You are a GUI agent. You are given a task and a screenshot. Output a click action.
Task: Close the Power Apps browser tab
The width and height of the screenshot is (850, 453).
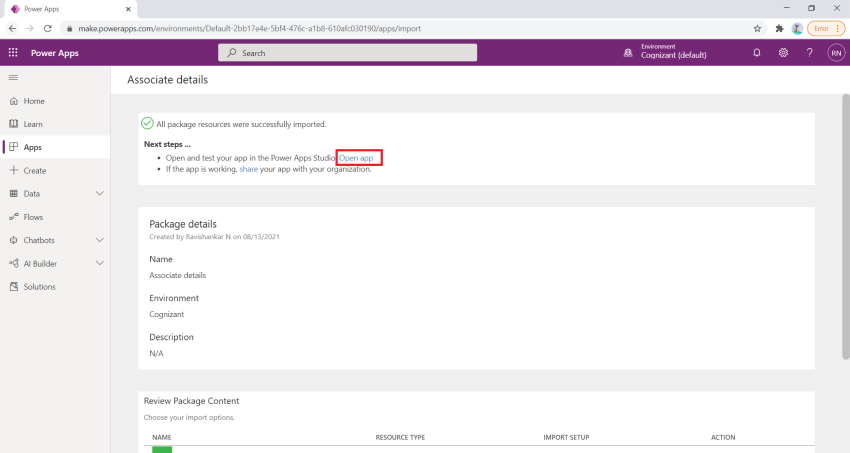(128, 9)
